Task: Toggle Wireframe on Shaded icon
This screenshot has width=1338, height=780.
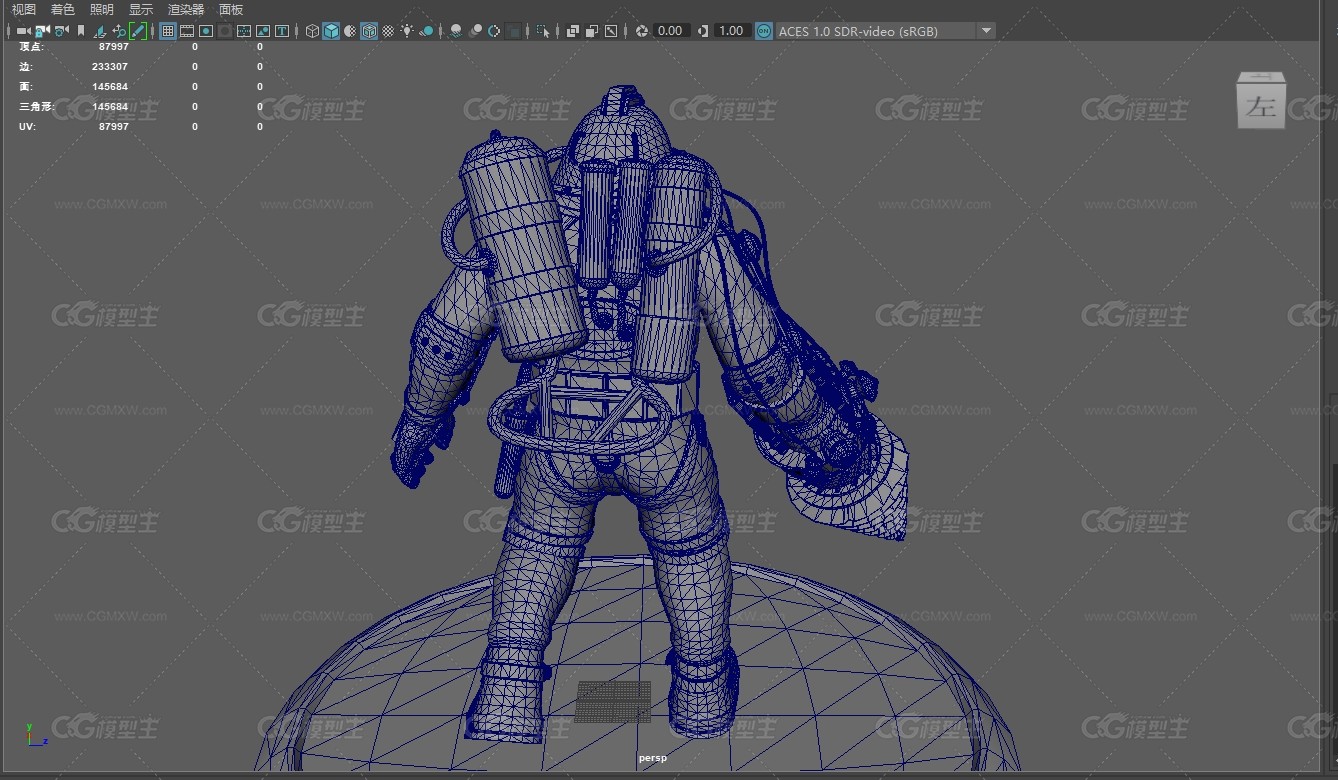Action: point(369,31)
